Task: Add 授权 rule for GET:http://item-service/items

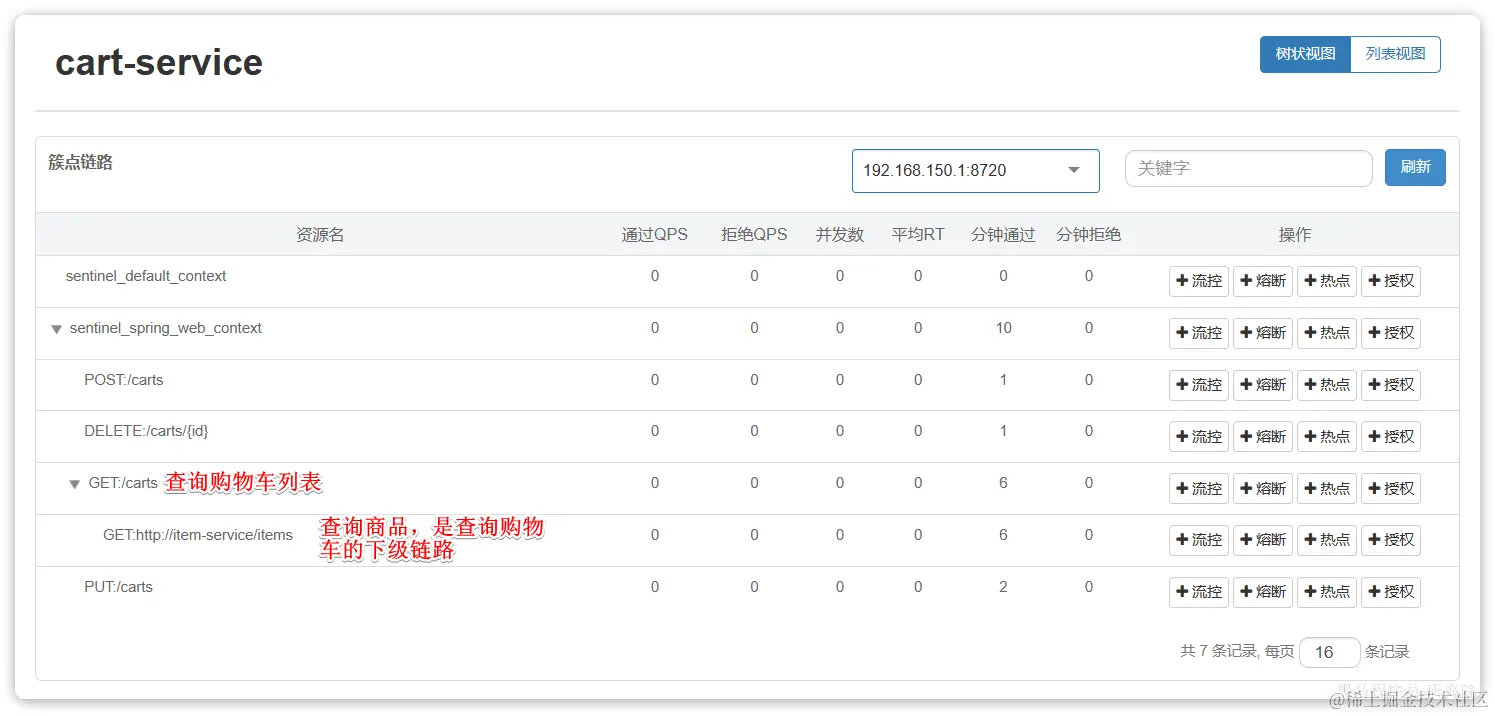Action: click(1391, 540)
